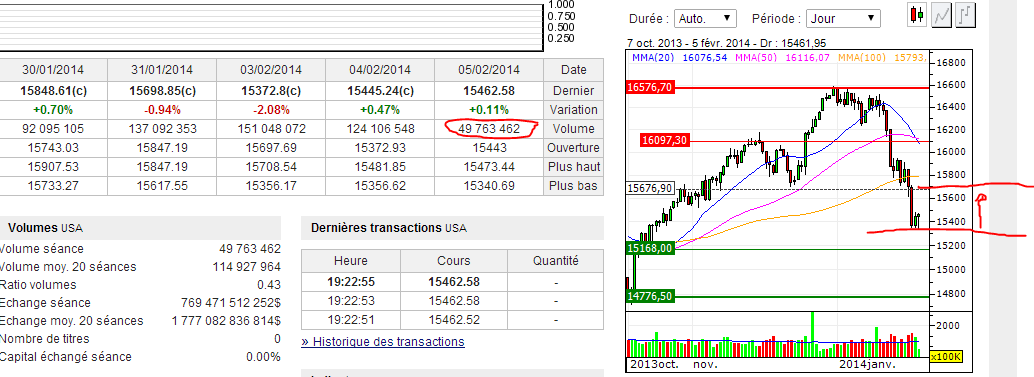The height and width of the screenshot is (377, 1034).
Task: Click the volume value 124 106 548
Action: point(380,129)
